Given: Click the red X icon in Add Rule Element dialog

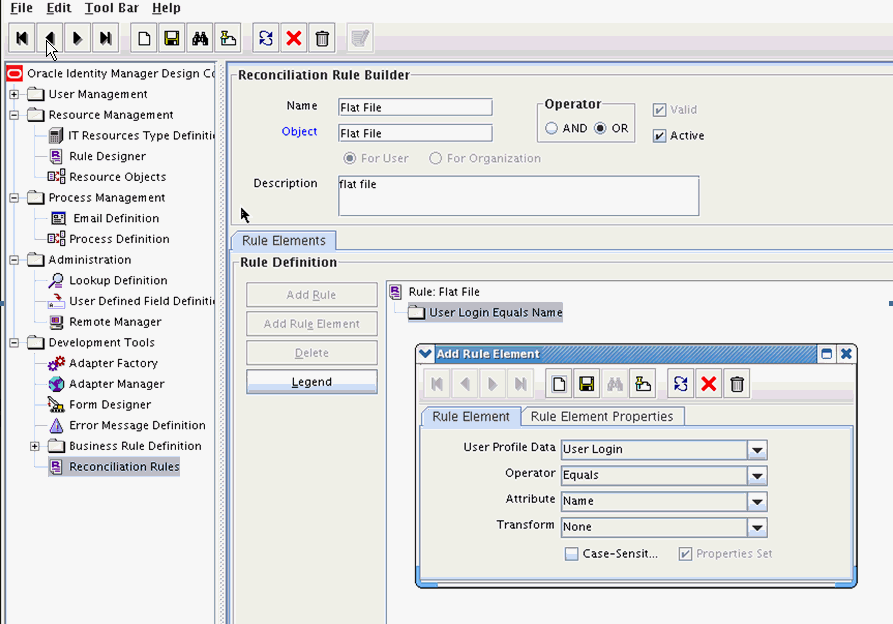Looking at the screenshot, I should click(709, 384).
